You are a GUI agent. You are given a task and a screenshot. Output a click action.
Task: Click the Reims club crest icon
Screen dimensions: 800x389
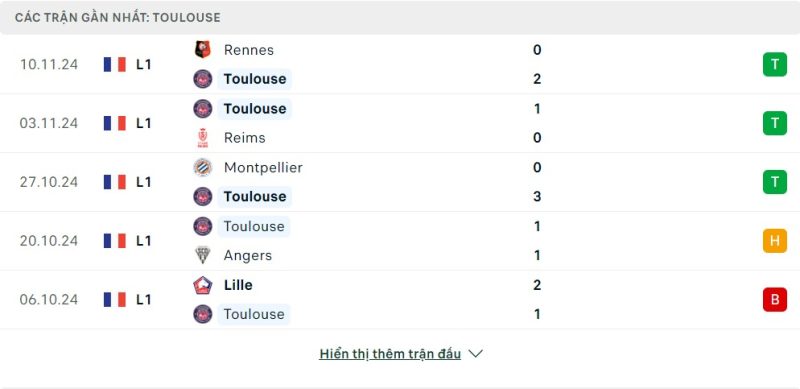coord(203,138)
